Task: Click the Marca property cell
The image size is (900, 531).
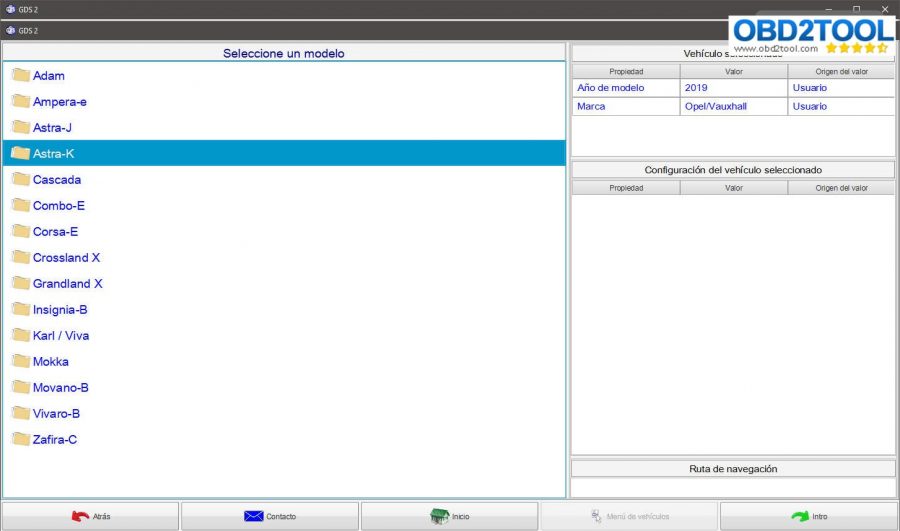Action: 626,106
